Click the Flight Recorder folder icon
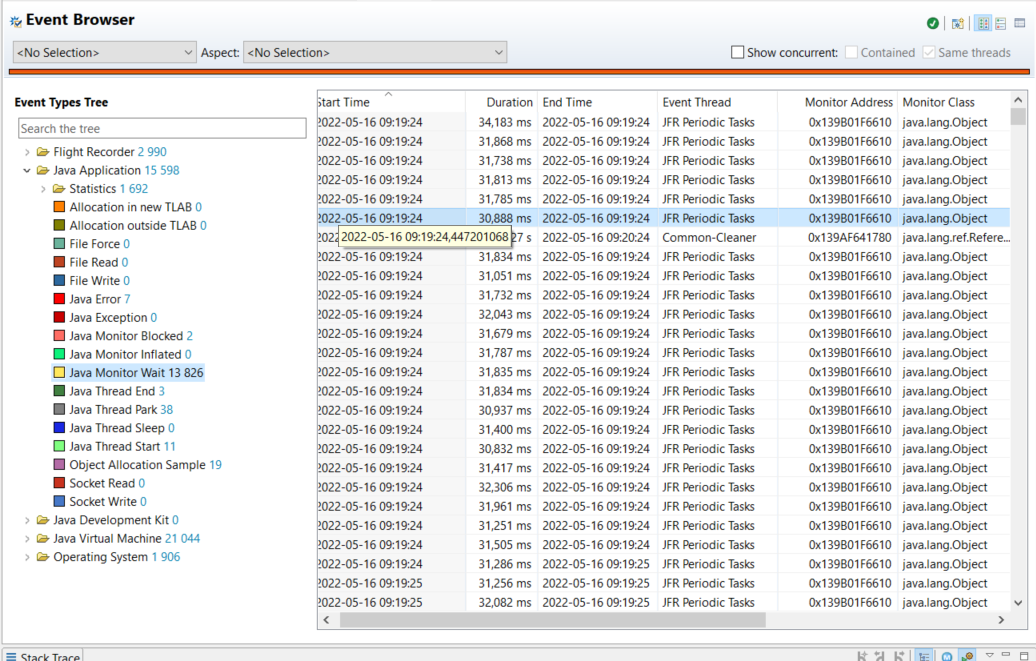The width and height of the screenshot is (1036, 661). (43, 152)
